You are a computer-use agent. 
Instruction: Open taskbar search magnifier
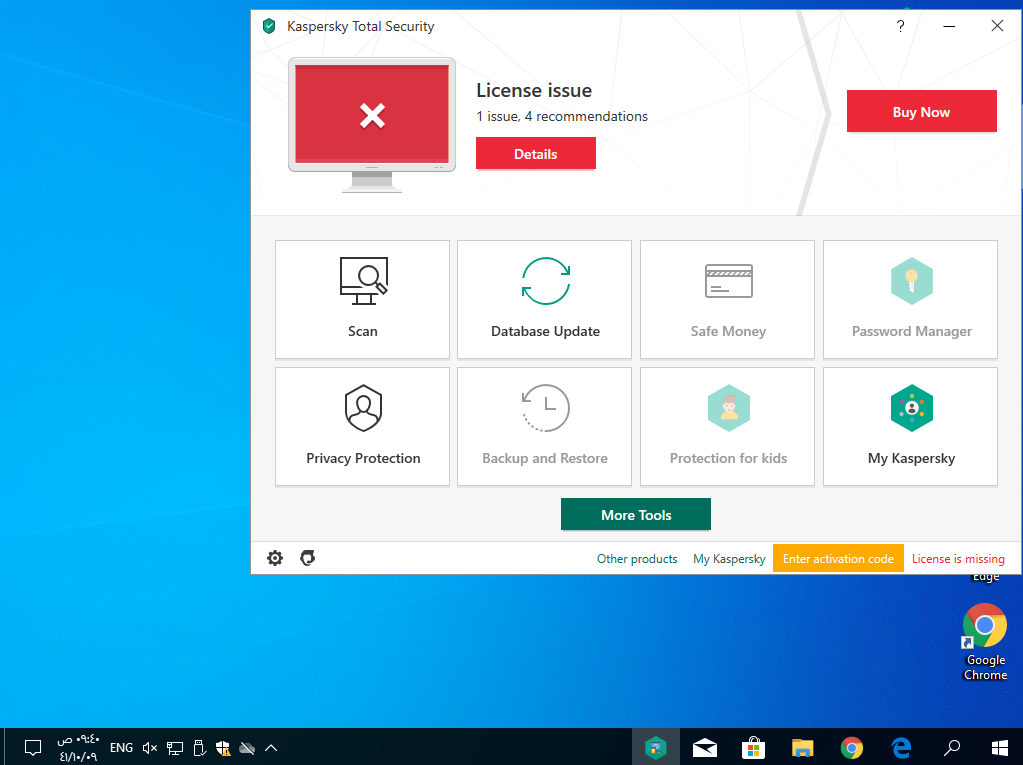[x=952, y=747]
